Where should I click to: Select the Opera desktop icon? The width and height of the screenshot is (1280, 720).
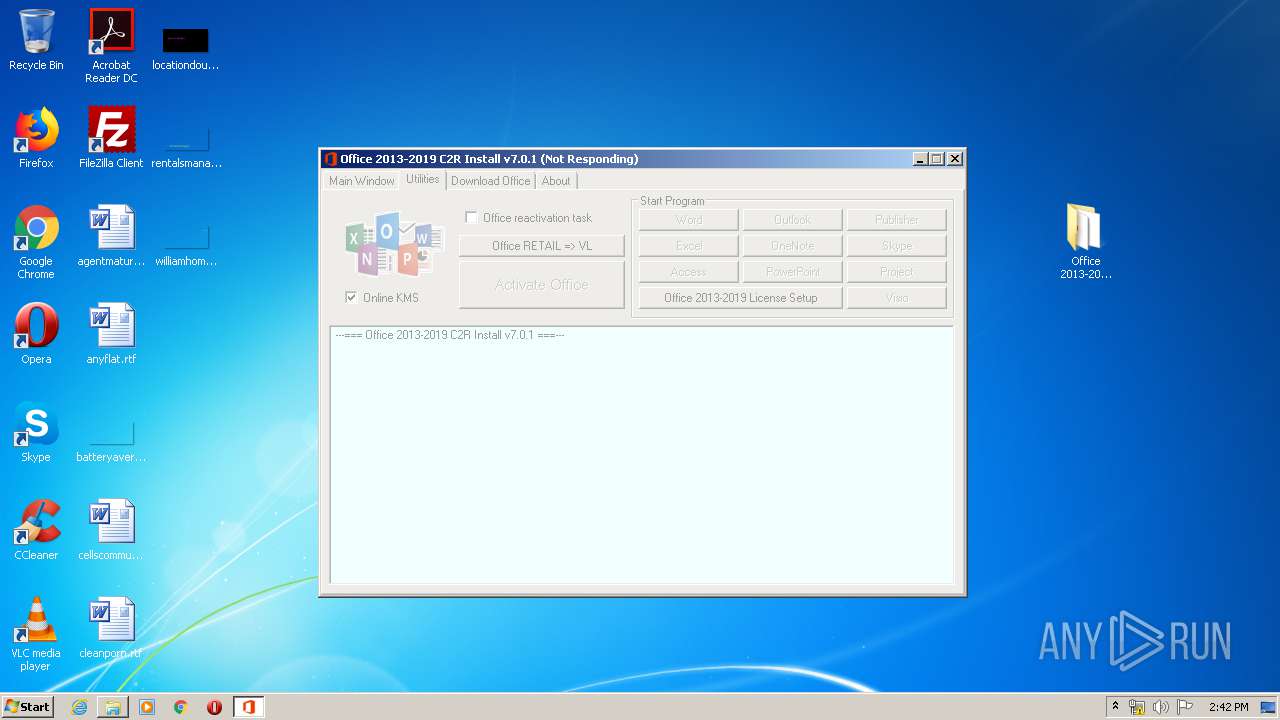tap(36, 334)
